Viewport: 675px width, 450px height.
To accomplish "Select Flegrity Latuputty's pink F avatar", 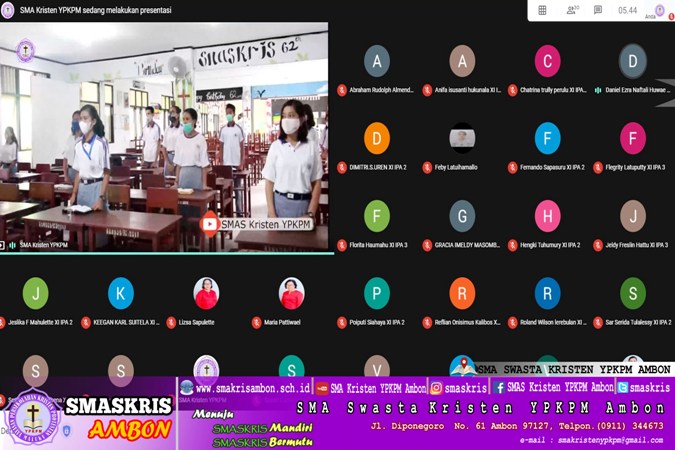I will pyautogui.click(x=633, y=138).
